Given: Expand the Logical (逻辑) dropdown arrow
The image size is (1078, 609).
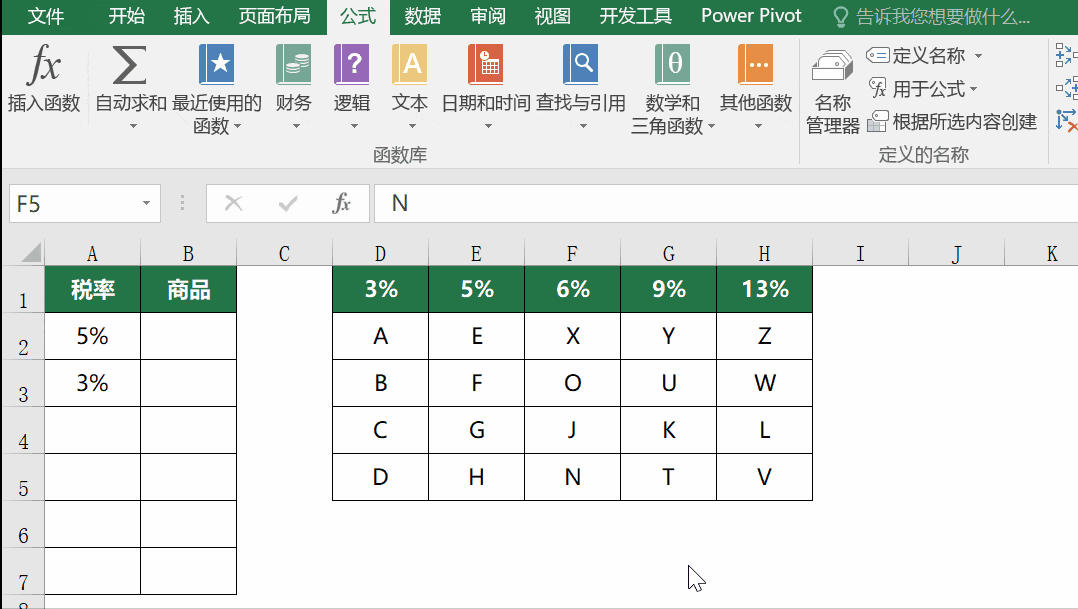Looking at the screenshot, I should click(x=354, y=126).
